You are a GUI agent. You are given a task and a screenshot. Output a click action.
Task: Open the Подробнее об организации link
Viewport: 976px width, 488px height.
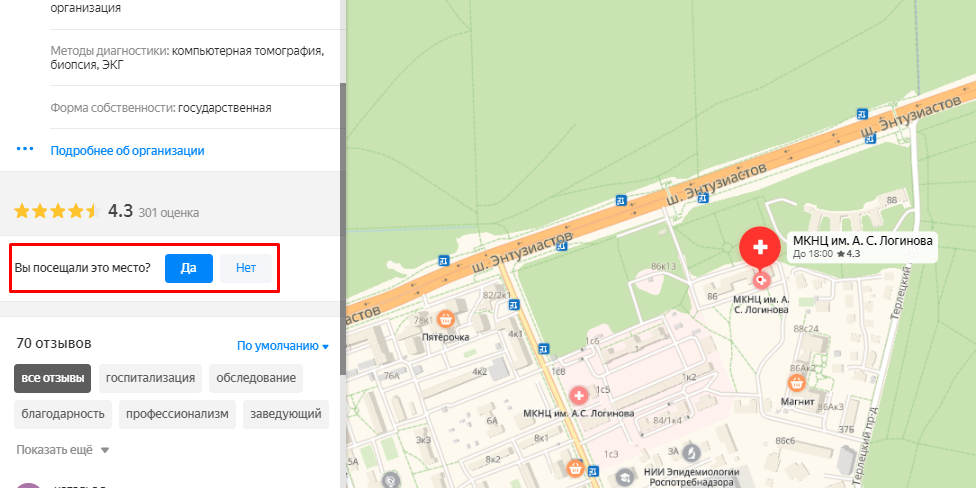pos(127,151)
